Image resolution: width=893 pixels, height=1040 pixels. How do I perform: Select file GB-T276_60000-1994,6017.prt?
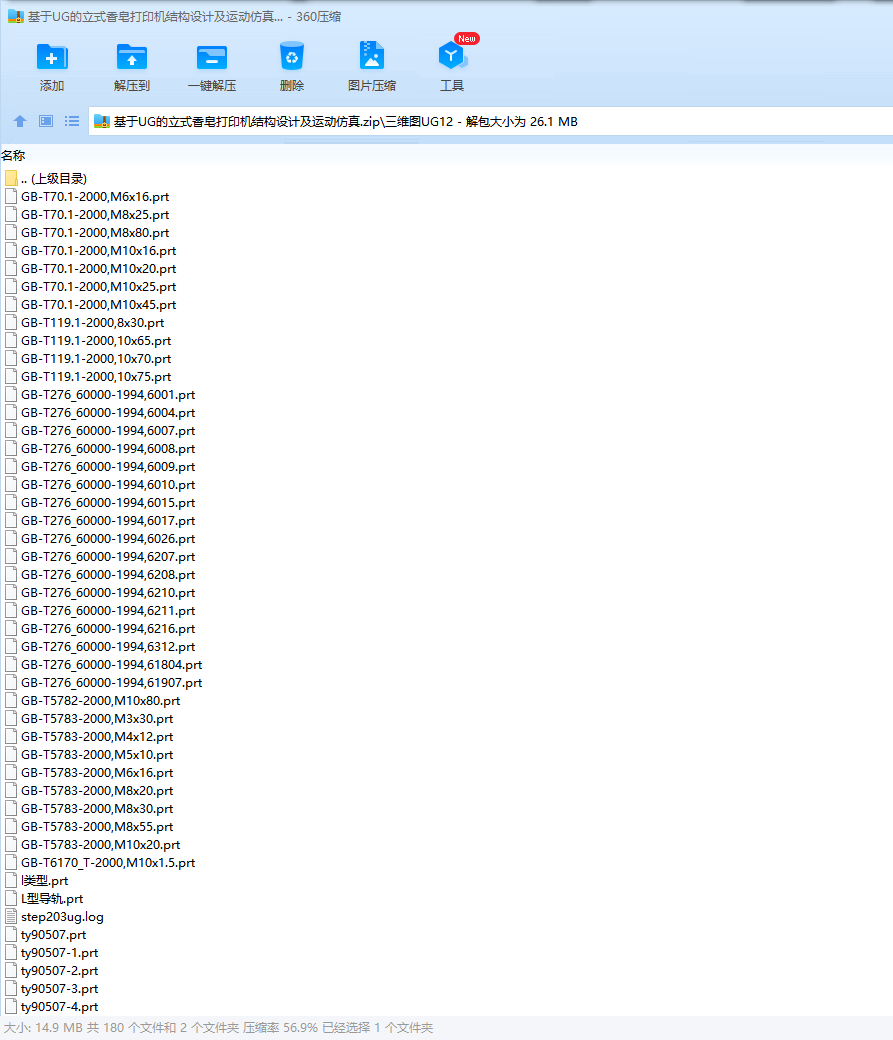click(x=108, y=521)
